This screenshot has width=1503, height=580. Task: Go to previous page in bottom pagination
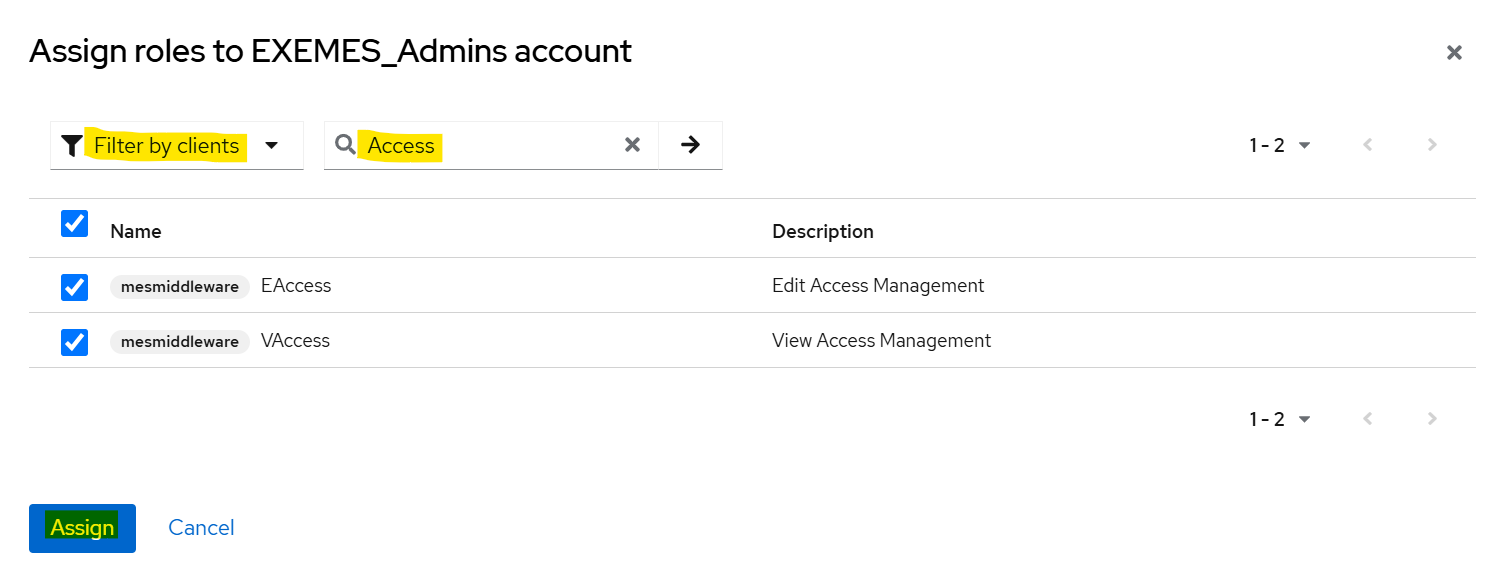[1368, 419]
